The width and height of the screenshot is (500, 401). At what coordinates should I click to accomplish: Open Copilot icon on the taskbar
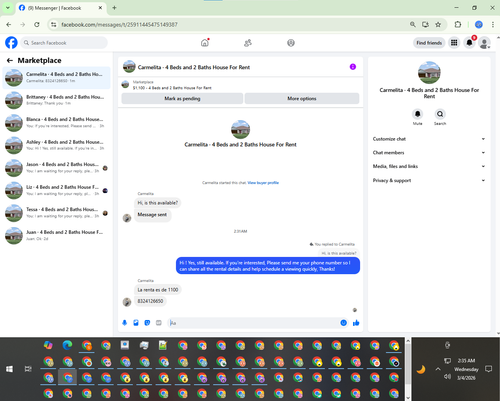(x=48, y=345)
